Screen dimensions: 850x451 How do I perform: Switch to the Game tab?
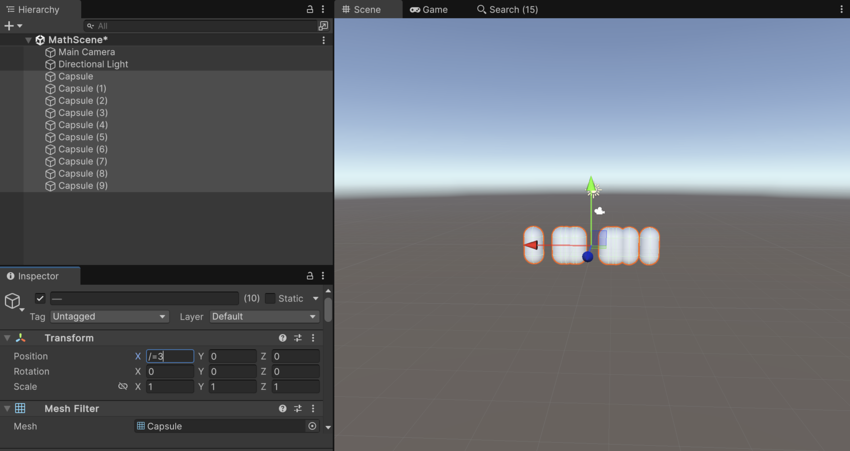point(429,9)
